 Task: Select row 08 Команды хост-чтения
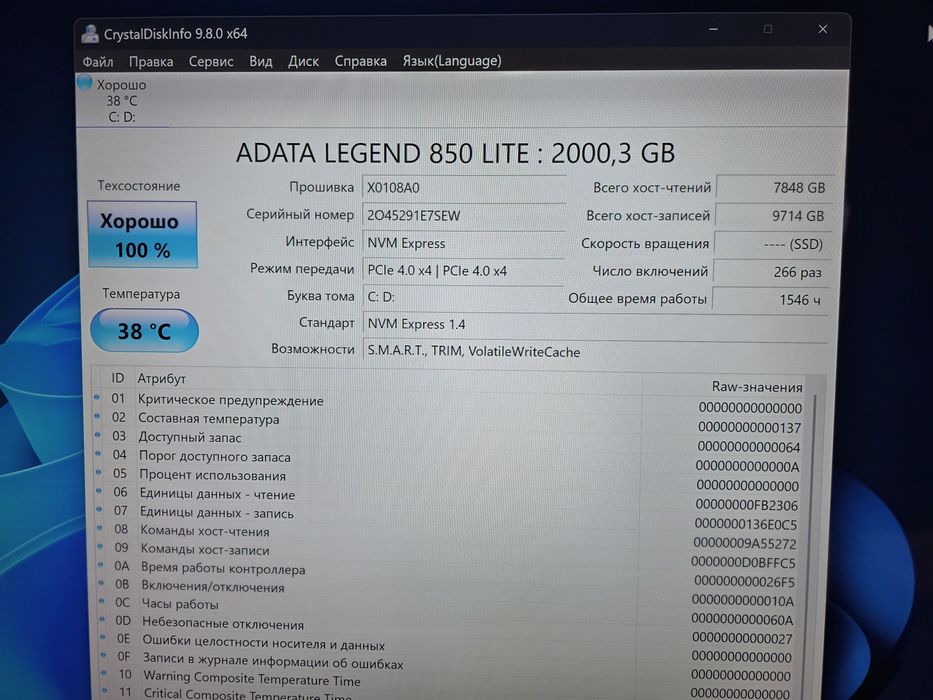pos(448,537)
